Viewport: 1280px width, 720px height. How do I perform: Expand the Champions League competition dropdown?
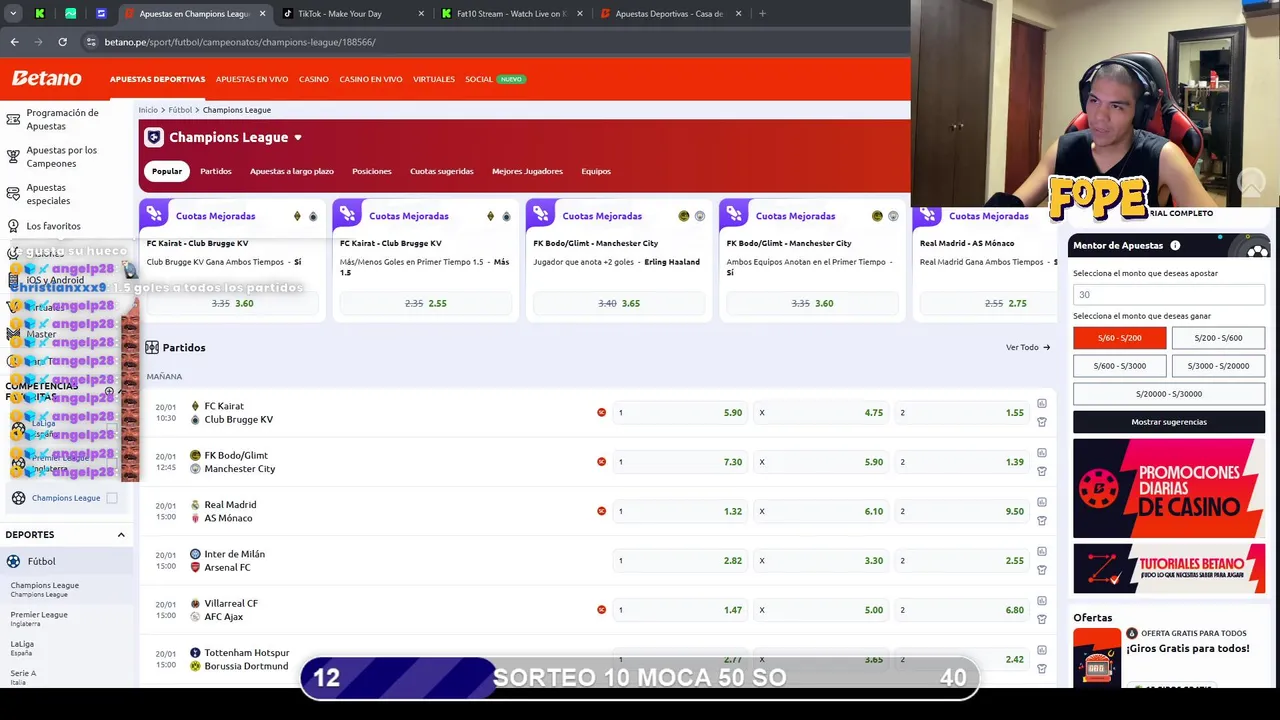point(297,138)
